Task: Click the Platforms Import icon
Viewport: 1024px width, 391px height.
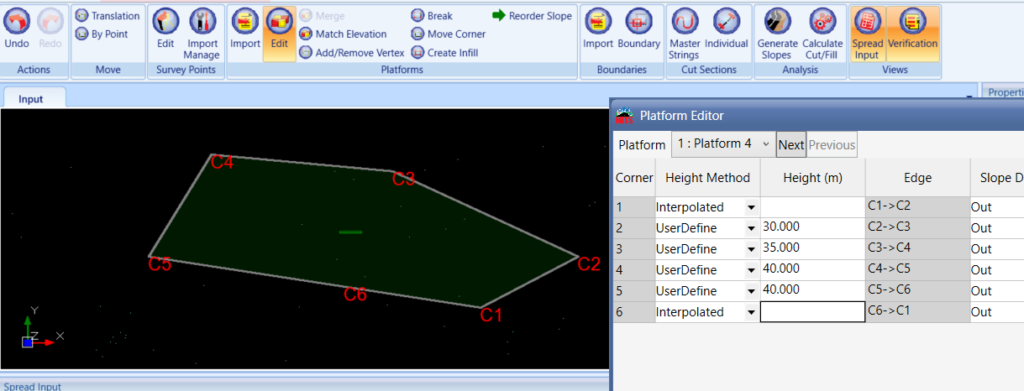Action: 245,23
